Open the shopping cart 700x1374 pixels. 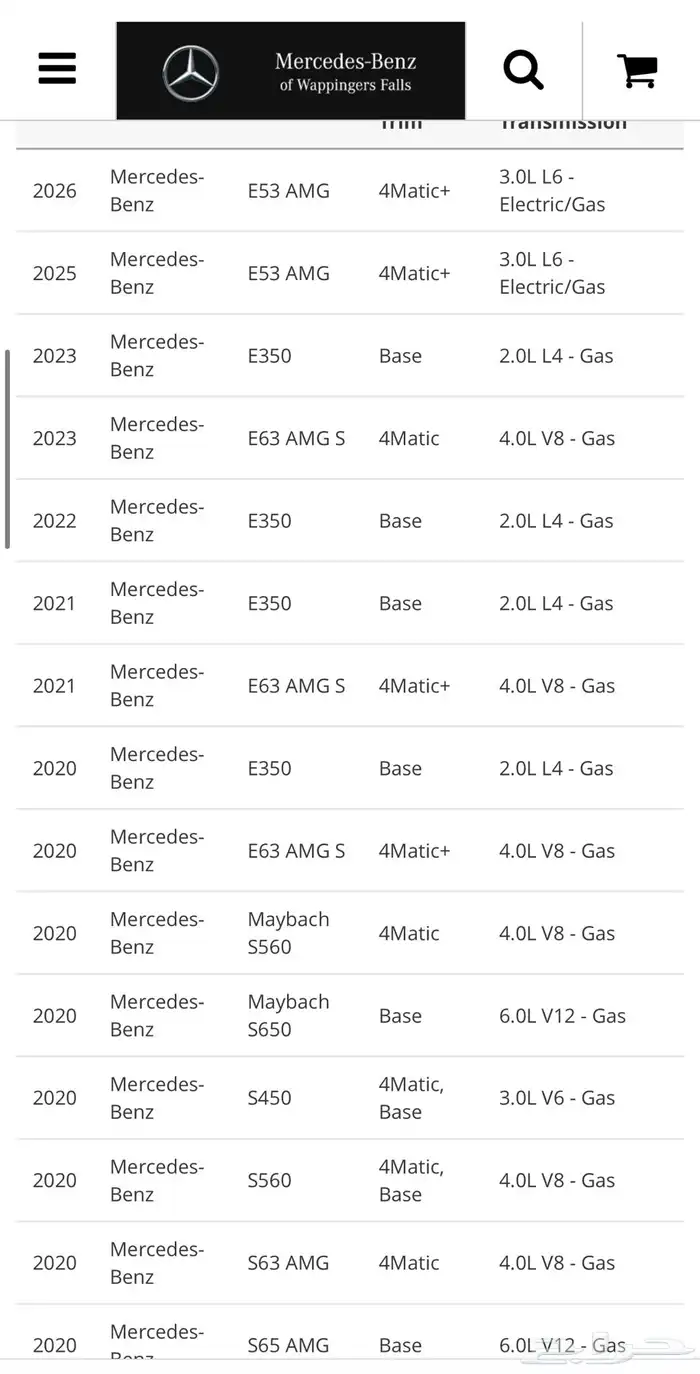(637, 70)
